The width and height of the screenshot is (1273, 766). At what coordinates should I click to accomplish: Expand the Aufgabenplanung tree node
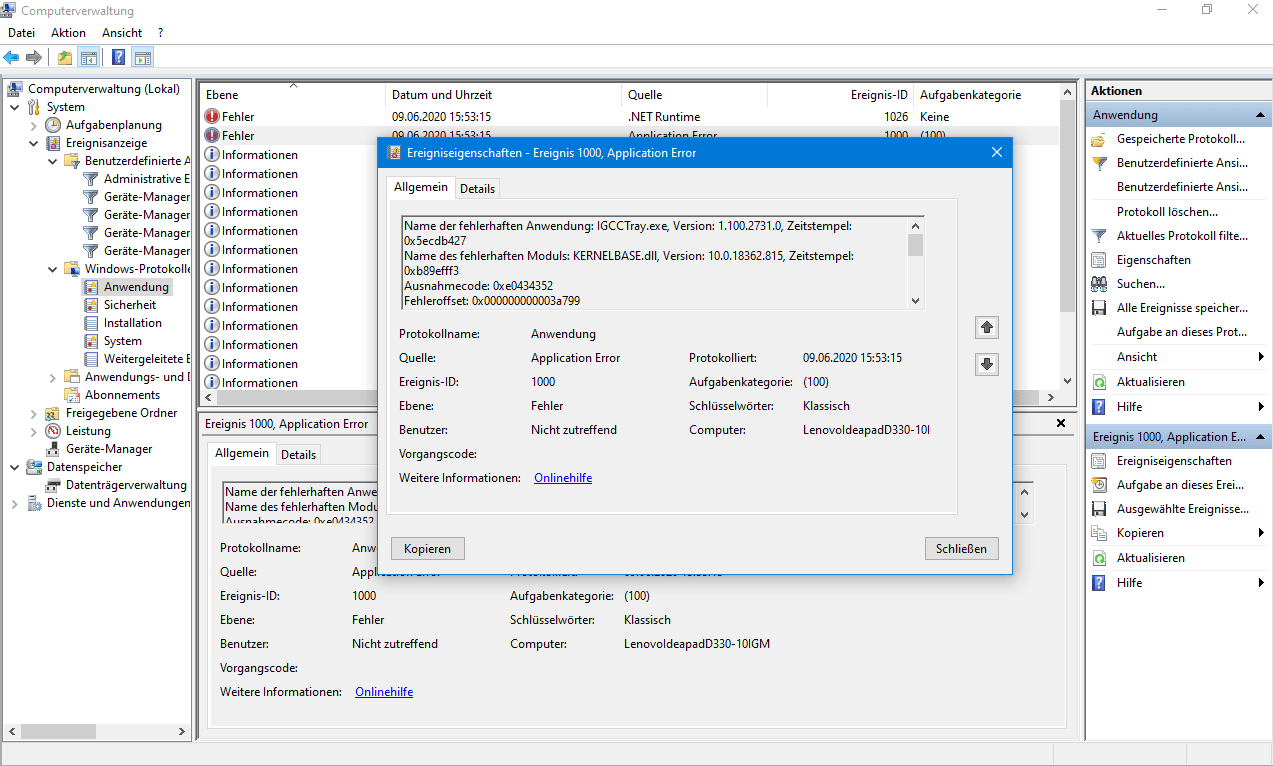point(34,125)
